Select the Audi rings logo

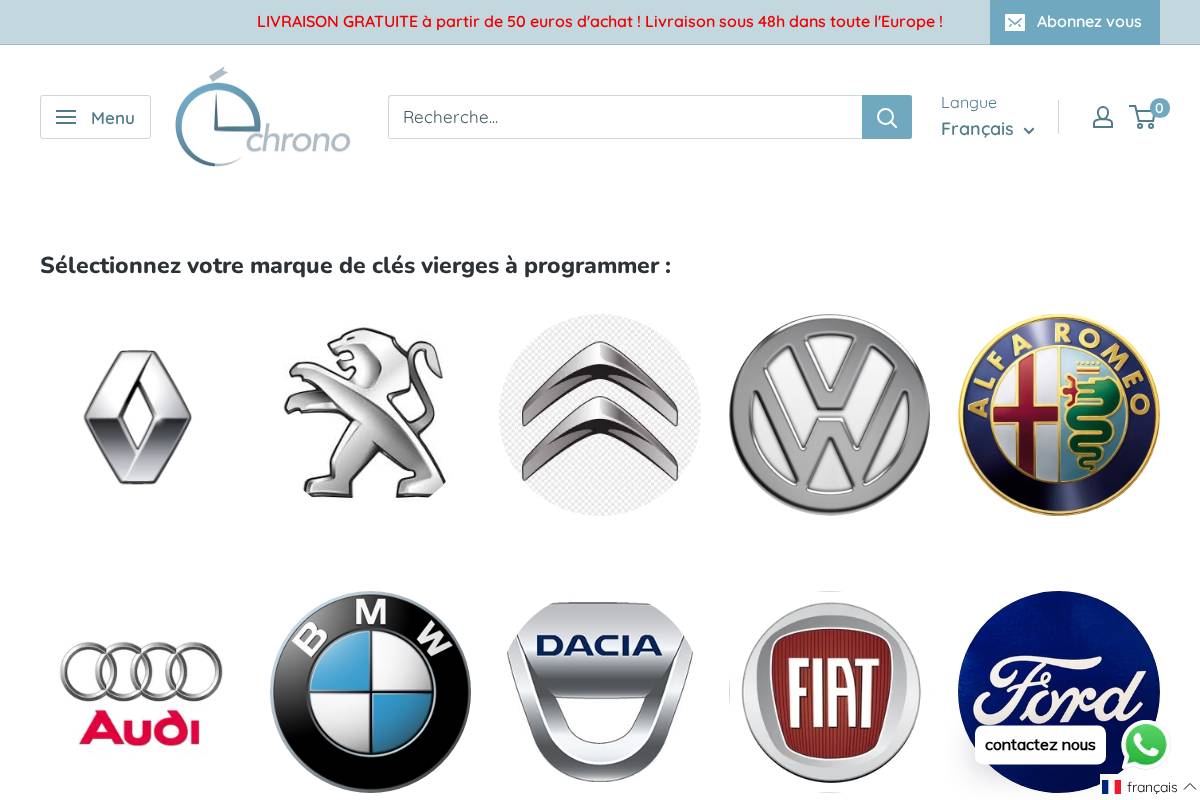coord(139,692)
